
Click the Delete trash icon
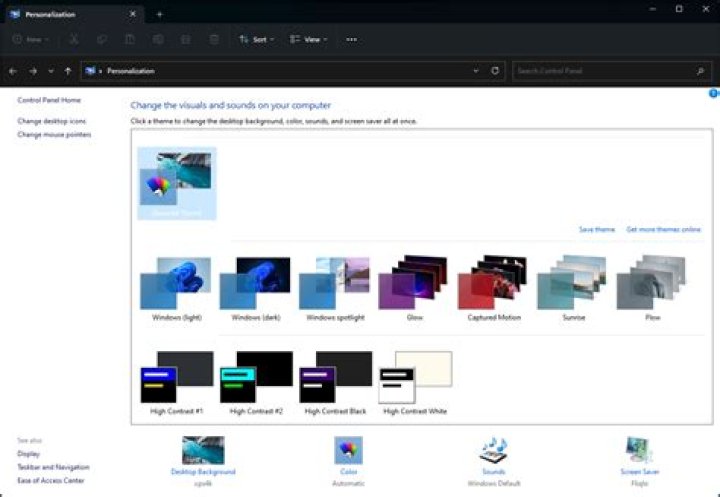[x=214, y=40]
